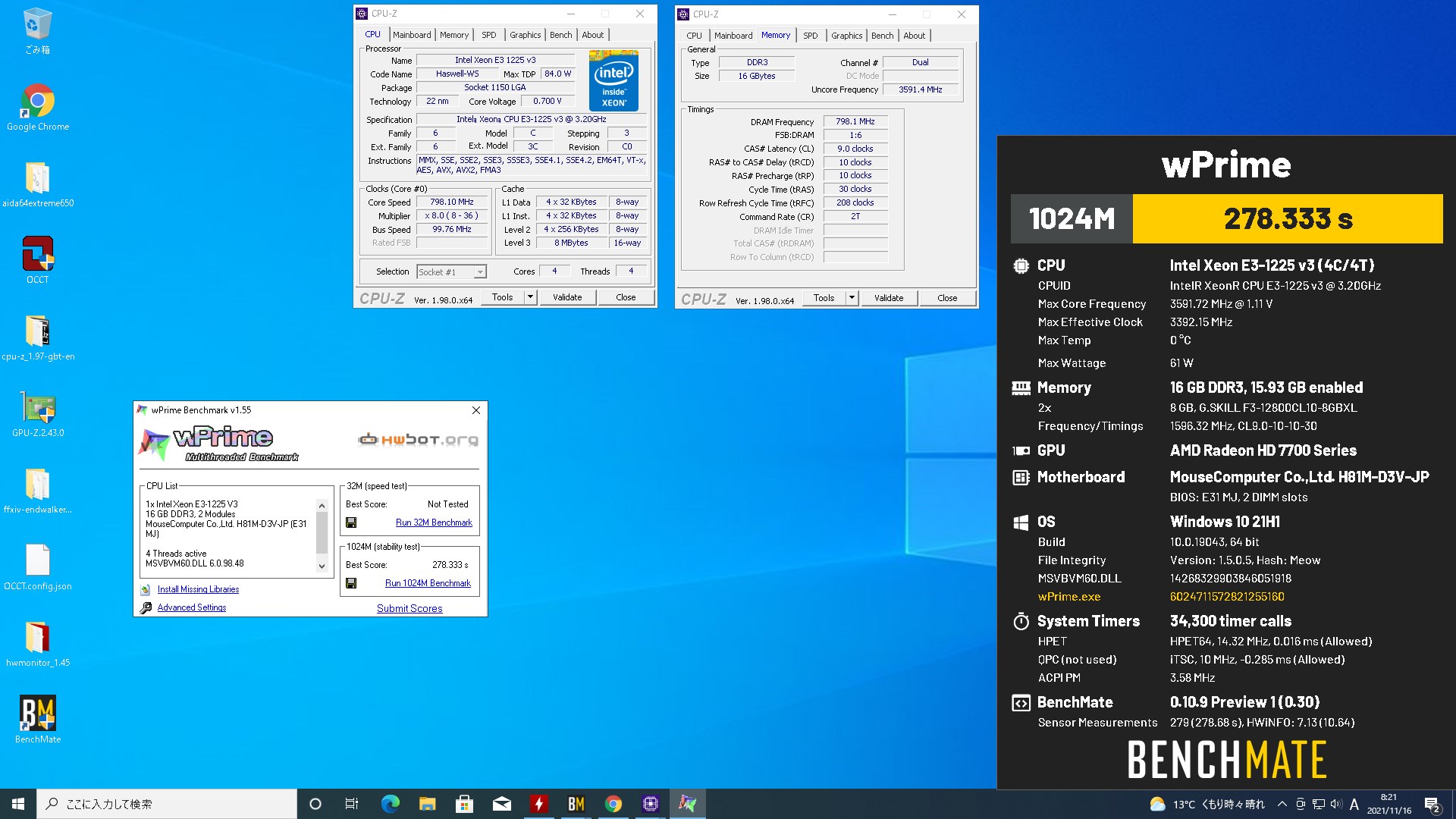The image size is (1456, 819).
Task: Click the Install Missing Libraries icon
Action: click(x=146, y=589)
